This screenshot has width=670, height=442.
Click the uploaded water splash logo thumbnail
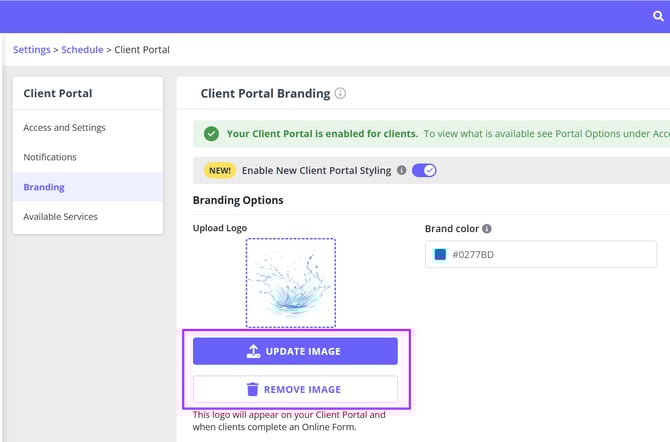291,282
